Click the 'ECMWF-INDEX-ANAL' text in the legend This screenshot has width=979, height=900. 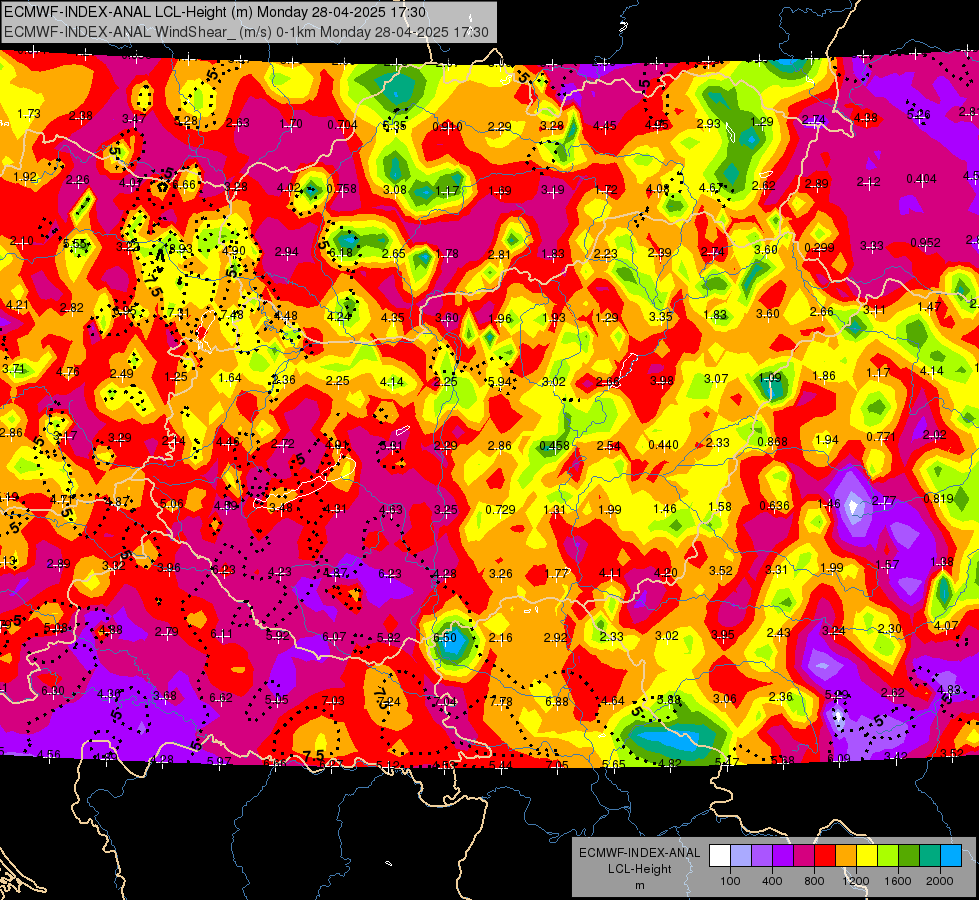[x=640, y=853]
